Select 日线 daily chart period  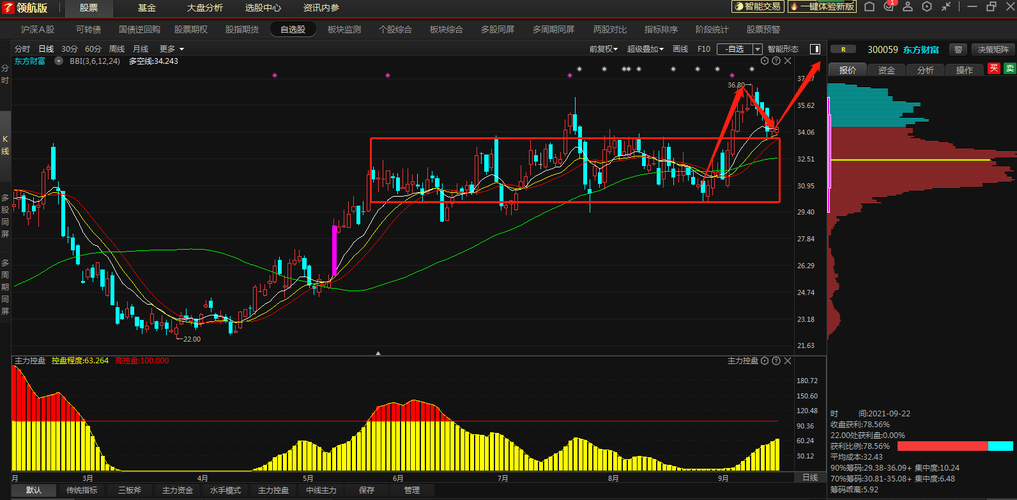(x=46, y=49)
